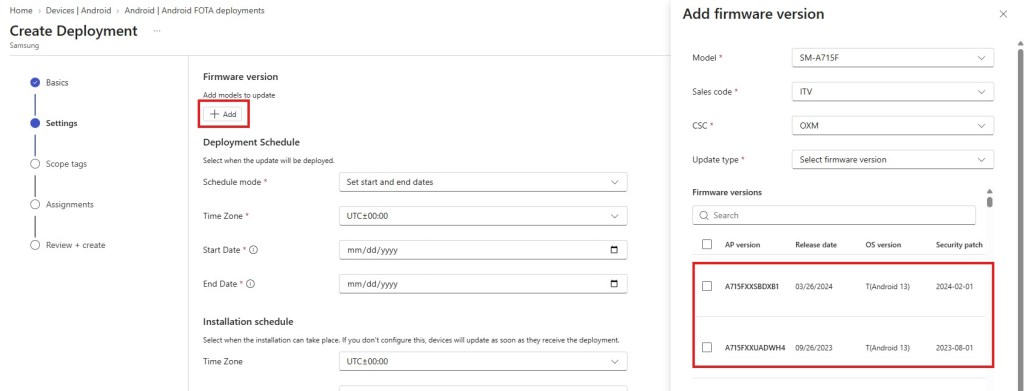Click the firmware list scrollbar thumb
The image size is (1024, 391).
(x=989, y=202)
